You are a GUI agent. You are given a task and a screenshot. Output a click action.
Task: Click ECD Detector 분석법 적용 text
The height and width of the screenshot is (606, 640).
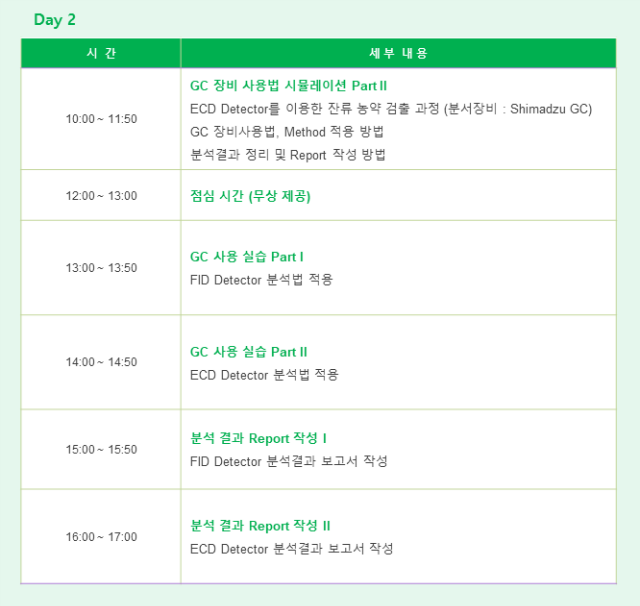pos(264,375)
